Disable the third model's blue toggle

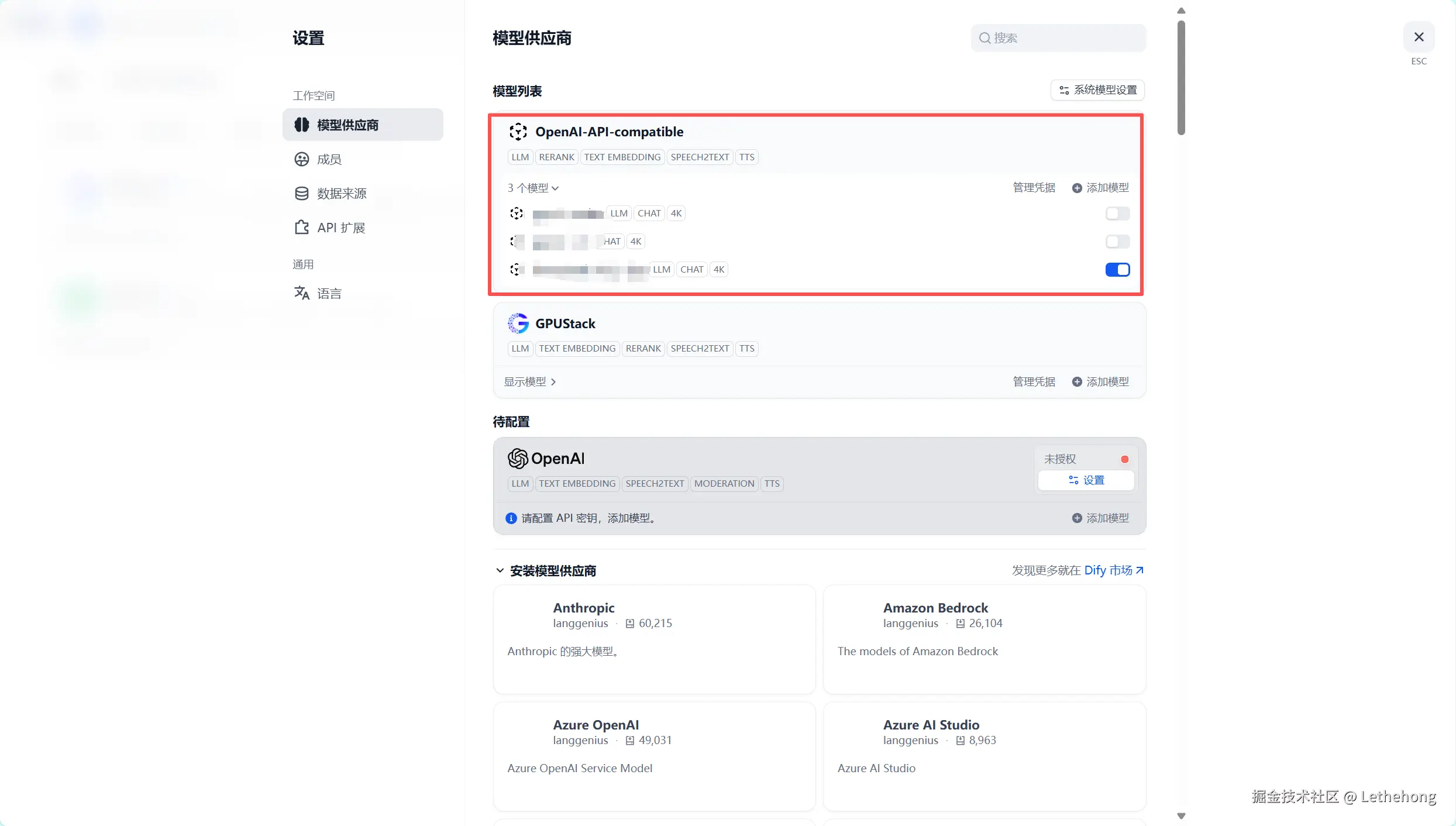1117,270
